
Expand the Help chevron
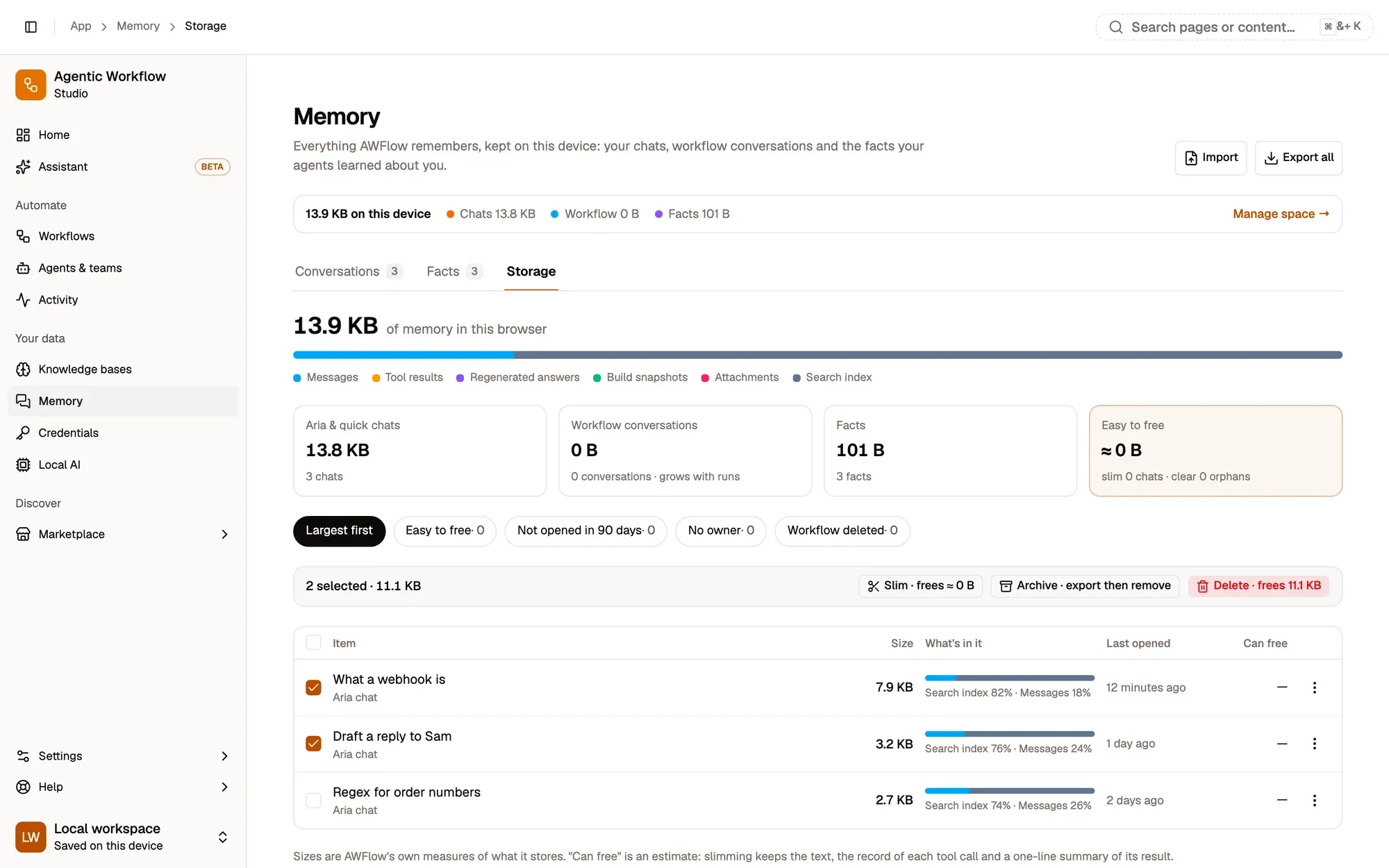[224, 787]
